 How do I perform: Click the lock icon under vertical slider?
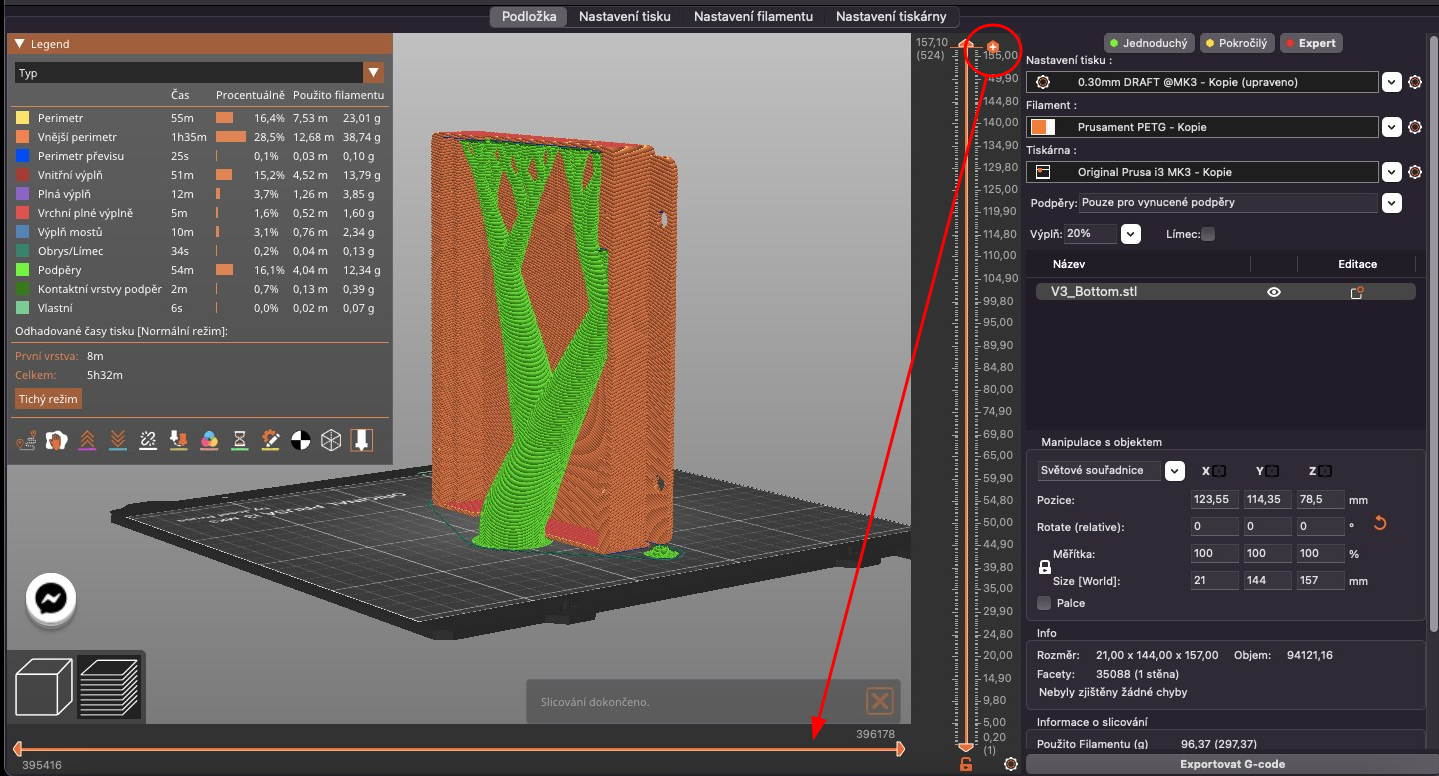pos(966,764)
